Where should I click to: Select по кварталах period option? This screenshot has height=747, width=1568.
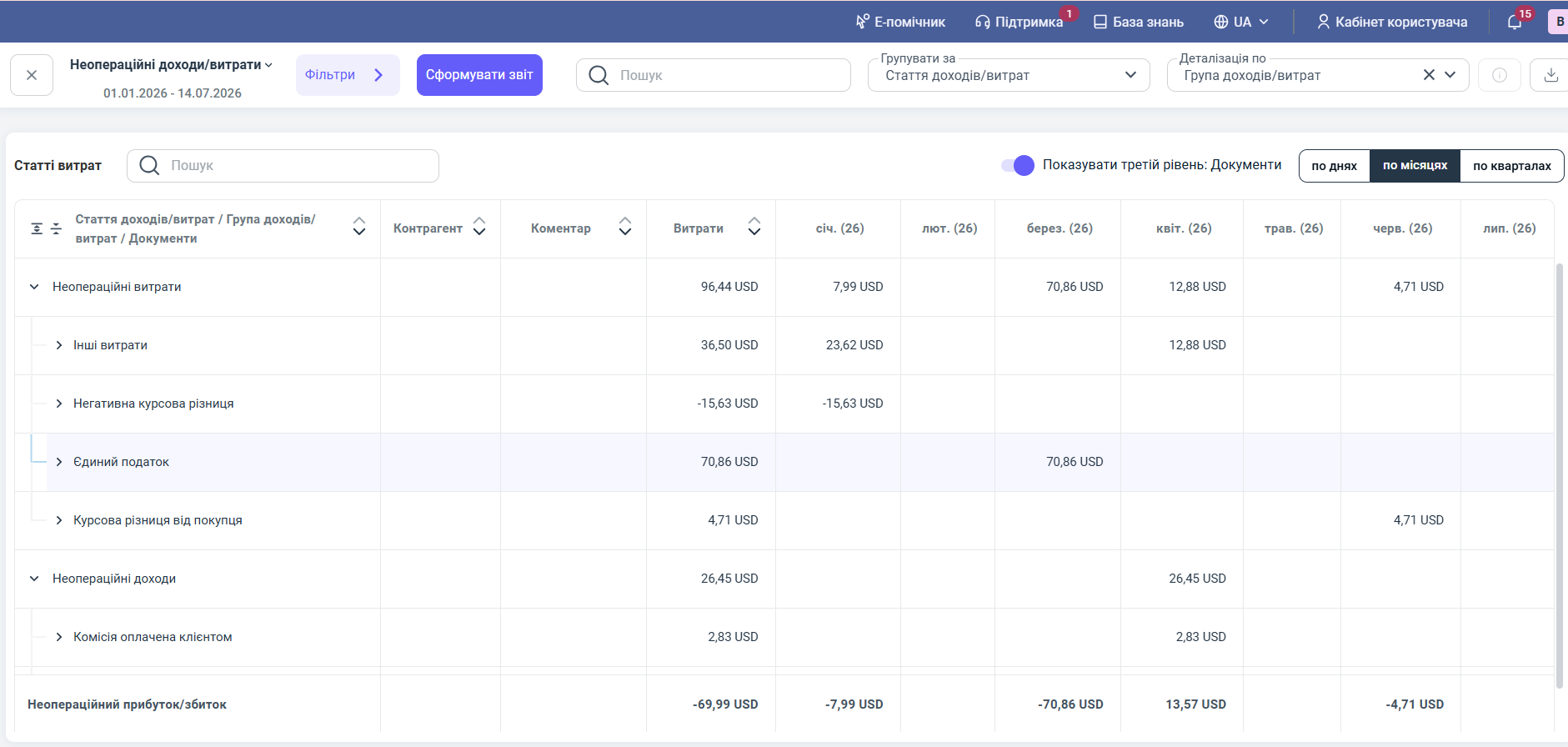tap(1511, 166)
